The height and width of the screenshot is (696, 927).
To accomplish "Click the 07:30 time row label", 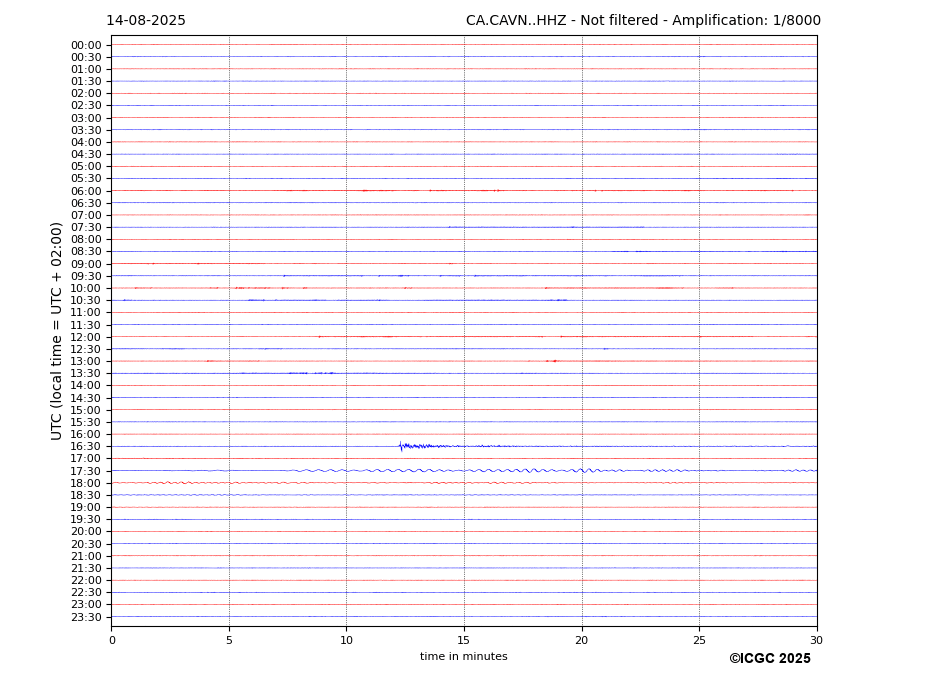I will point(86,228).
